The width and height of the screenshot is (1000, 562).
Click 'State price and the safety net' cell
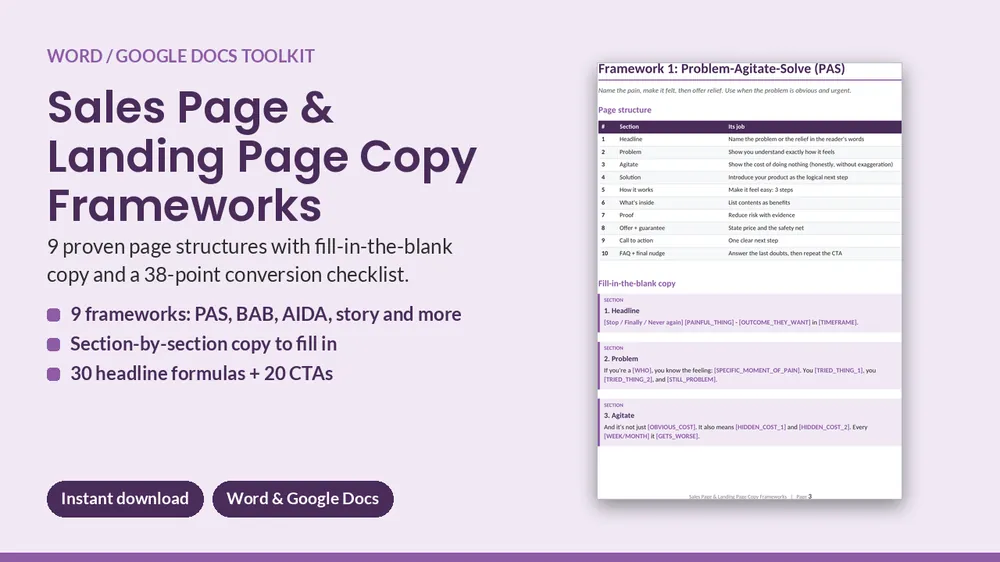(x=766, y=228)
